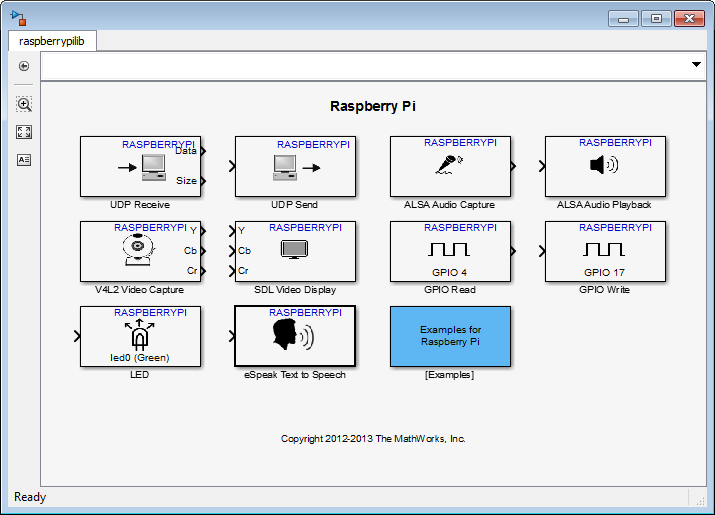Click the V4L2 Video Capture label
This screenshot has width=715, height=515.
point(140,290)
